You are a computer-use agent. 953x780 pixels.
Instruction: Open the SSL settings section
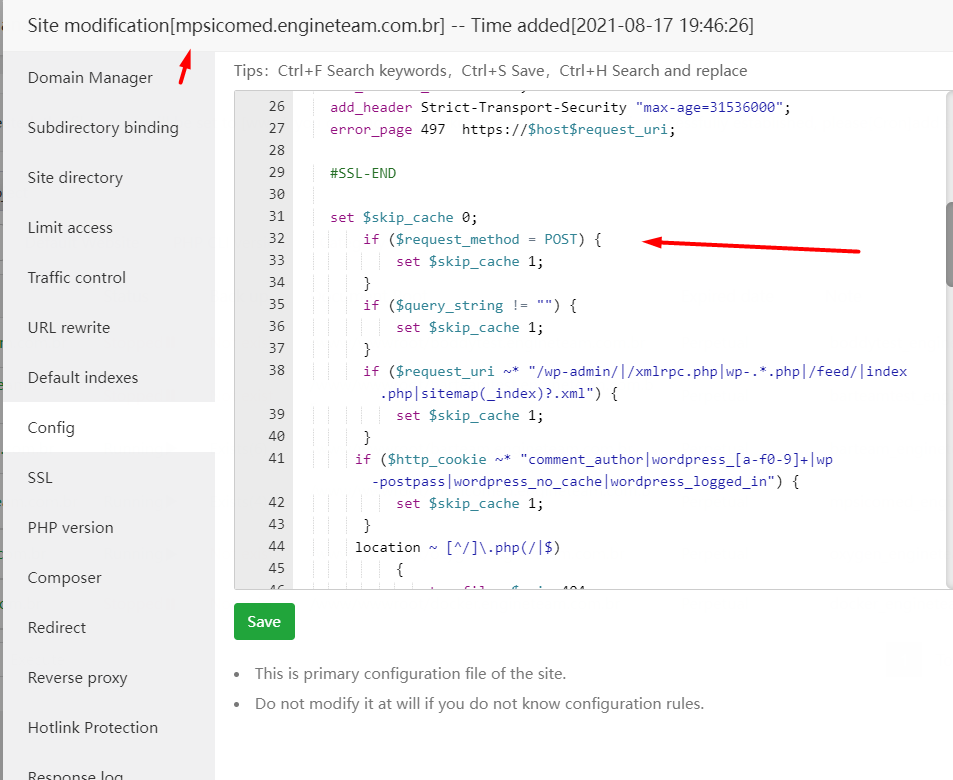pos(40,477)
